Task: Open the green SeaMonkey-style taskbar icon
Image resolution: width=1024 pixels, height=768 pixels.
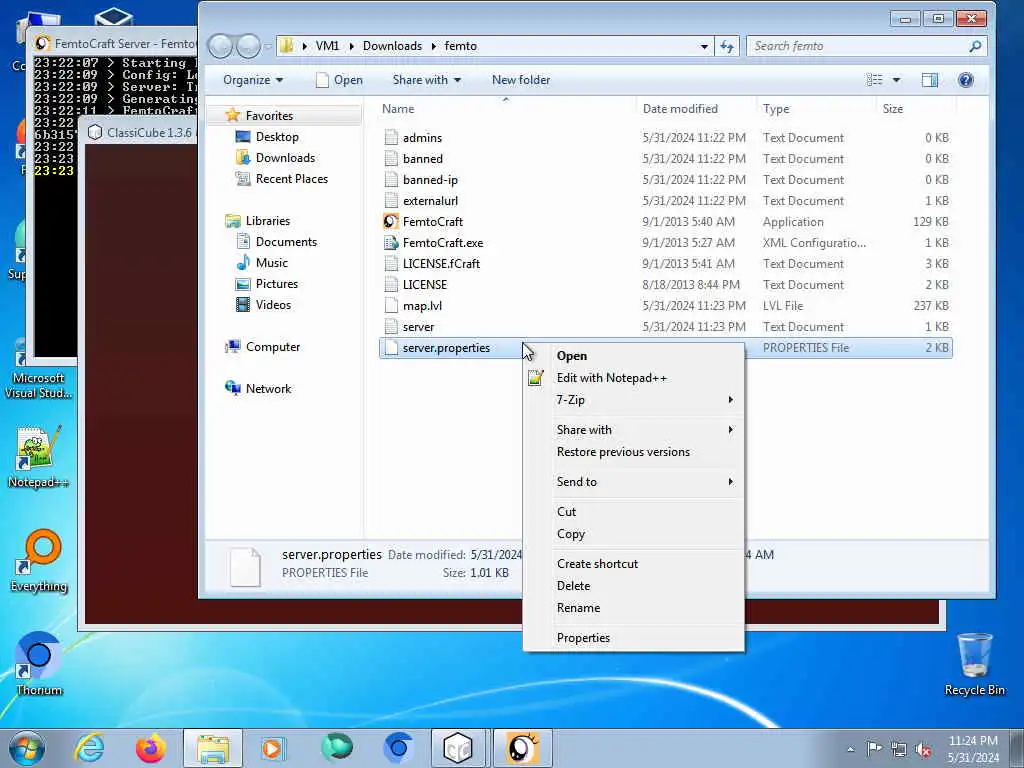Action: 336,748
